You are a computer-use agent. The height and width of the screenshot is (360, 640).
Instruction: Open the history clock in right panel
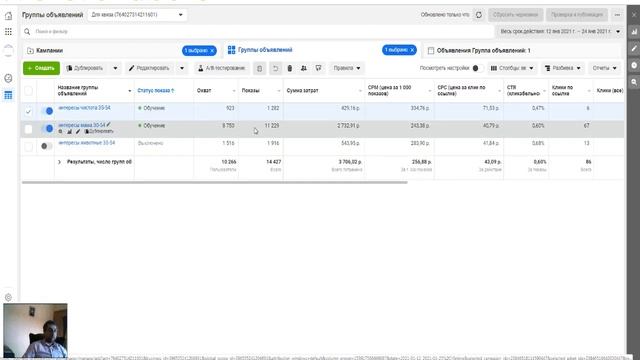click(x=634, y=65)
